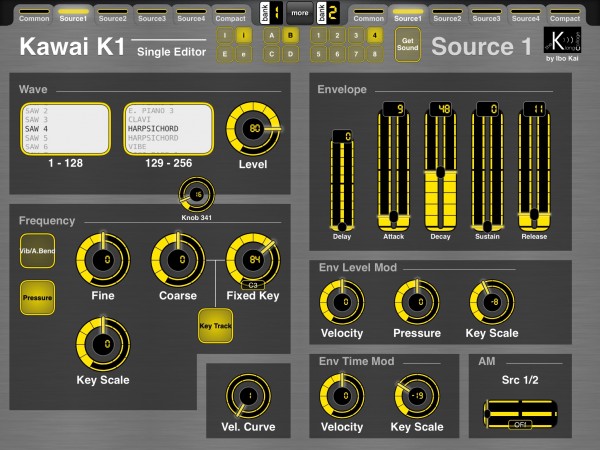This screenshot has width=600, height=450.
Task: Click the Release value display 11
Action: 534,109
